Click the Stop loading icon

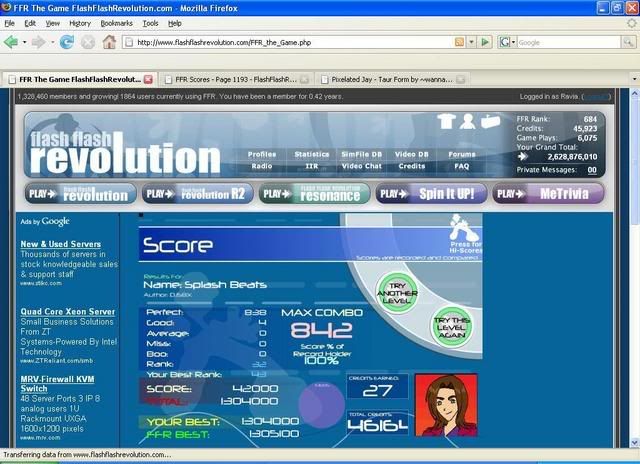[x=88, y=42]
